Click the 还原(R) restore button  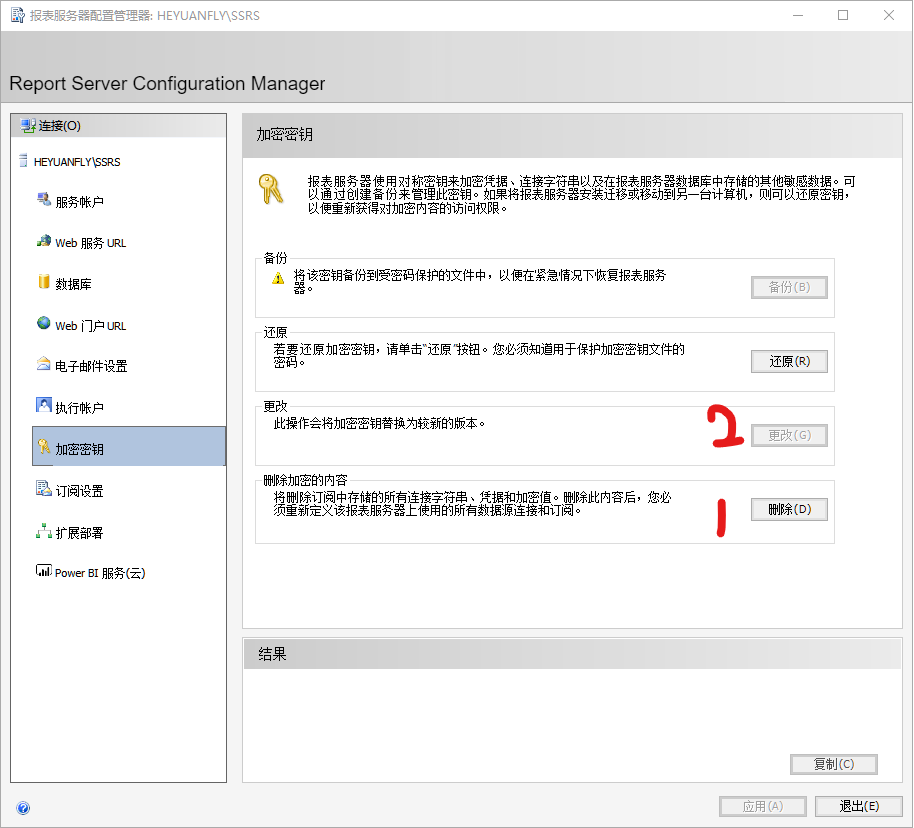[789, 362]
